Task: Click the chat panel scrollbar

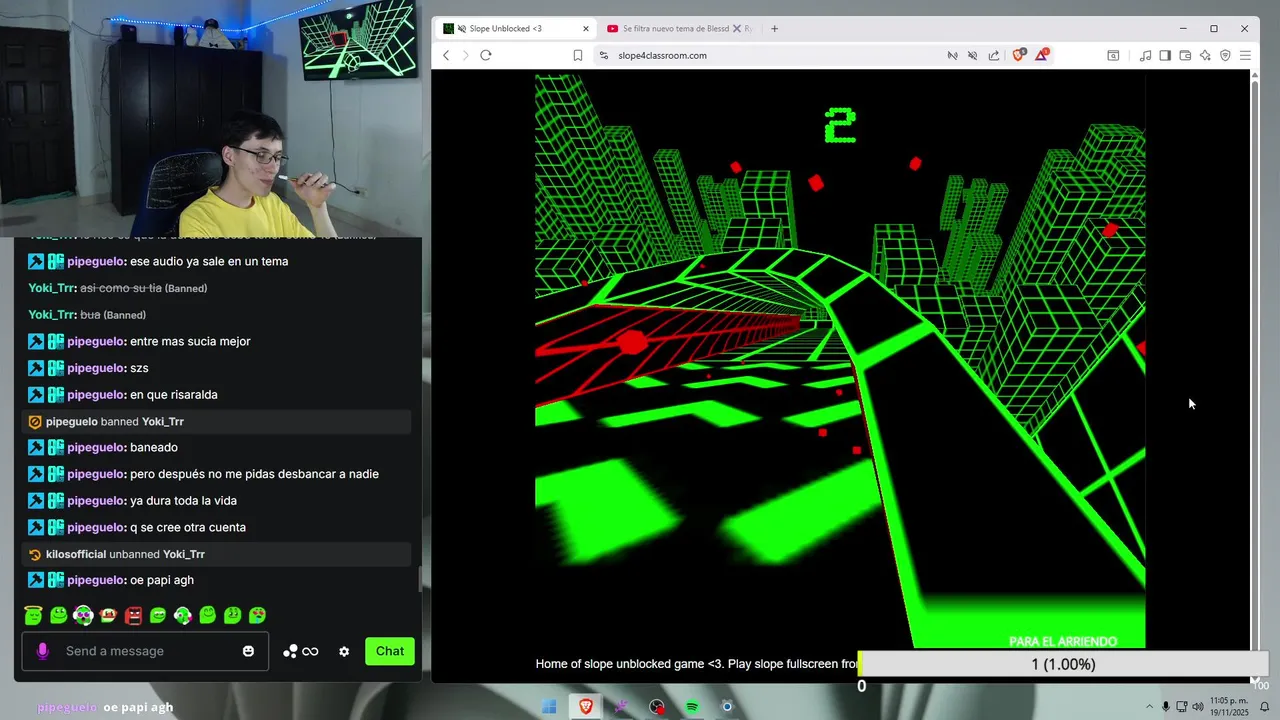Action: coord(420,578)
